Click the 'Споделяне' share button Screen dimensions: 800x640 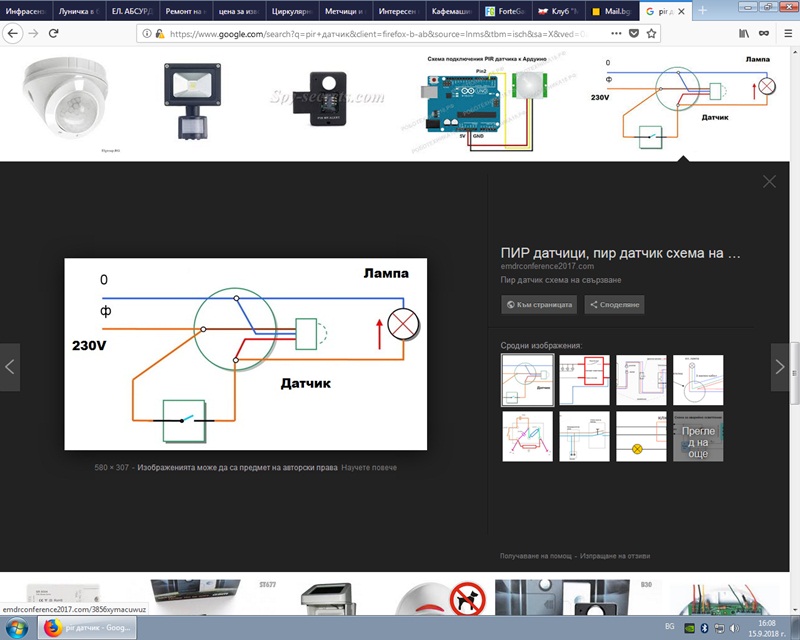coord(615,304)
